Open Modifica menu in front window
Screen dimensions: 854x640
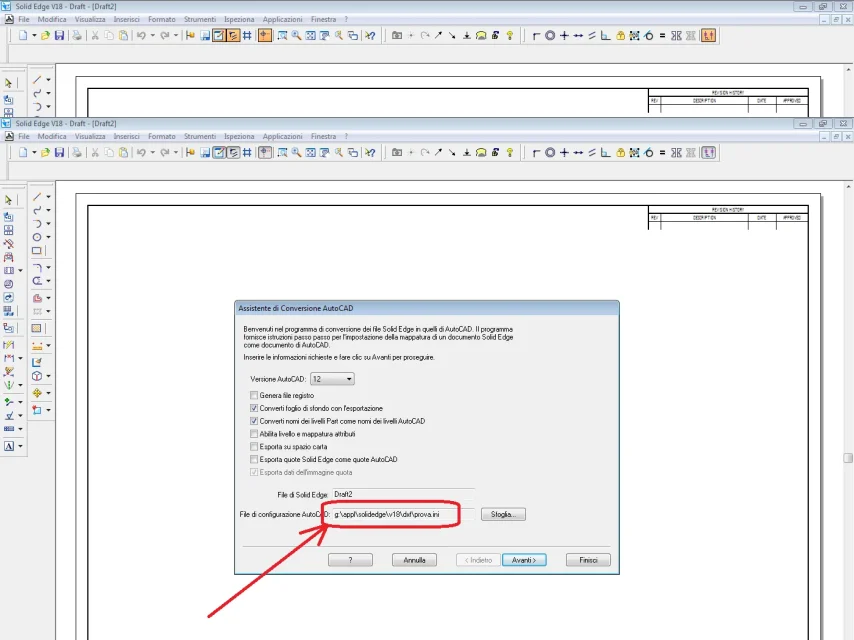tap(52, 136)
